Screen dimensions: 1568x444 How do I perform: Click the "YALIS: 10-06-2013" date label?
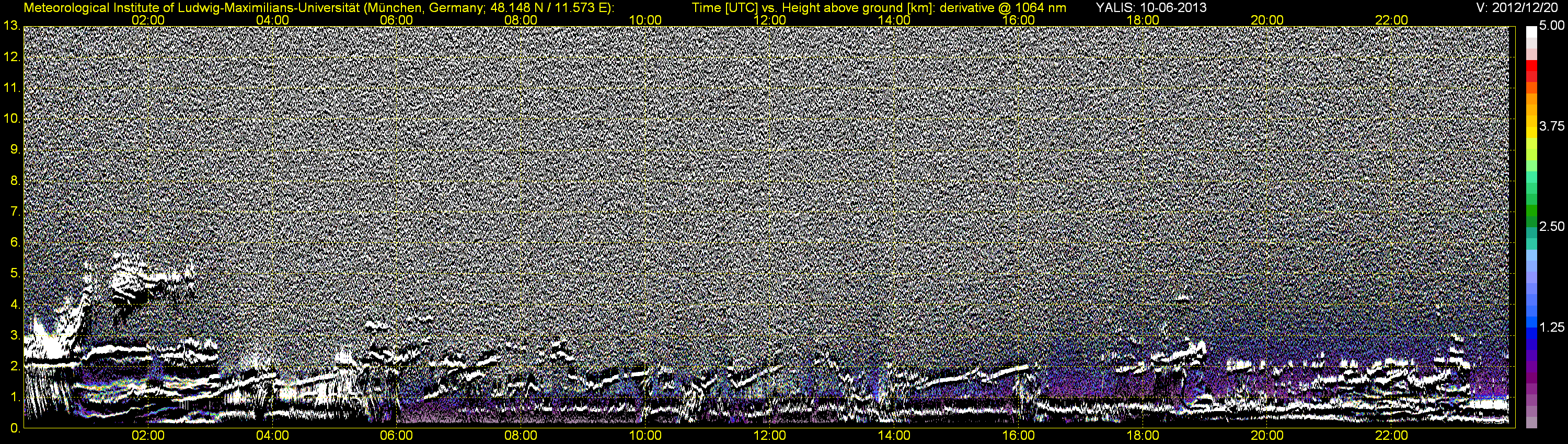[x=1151, y=8]
